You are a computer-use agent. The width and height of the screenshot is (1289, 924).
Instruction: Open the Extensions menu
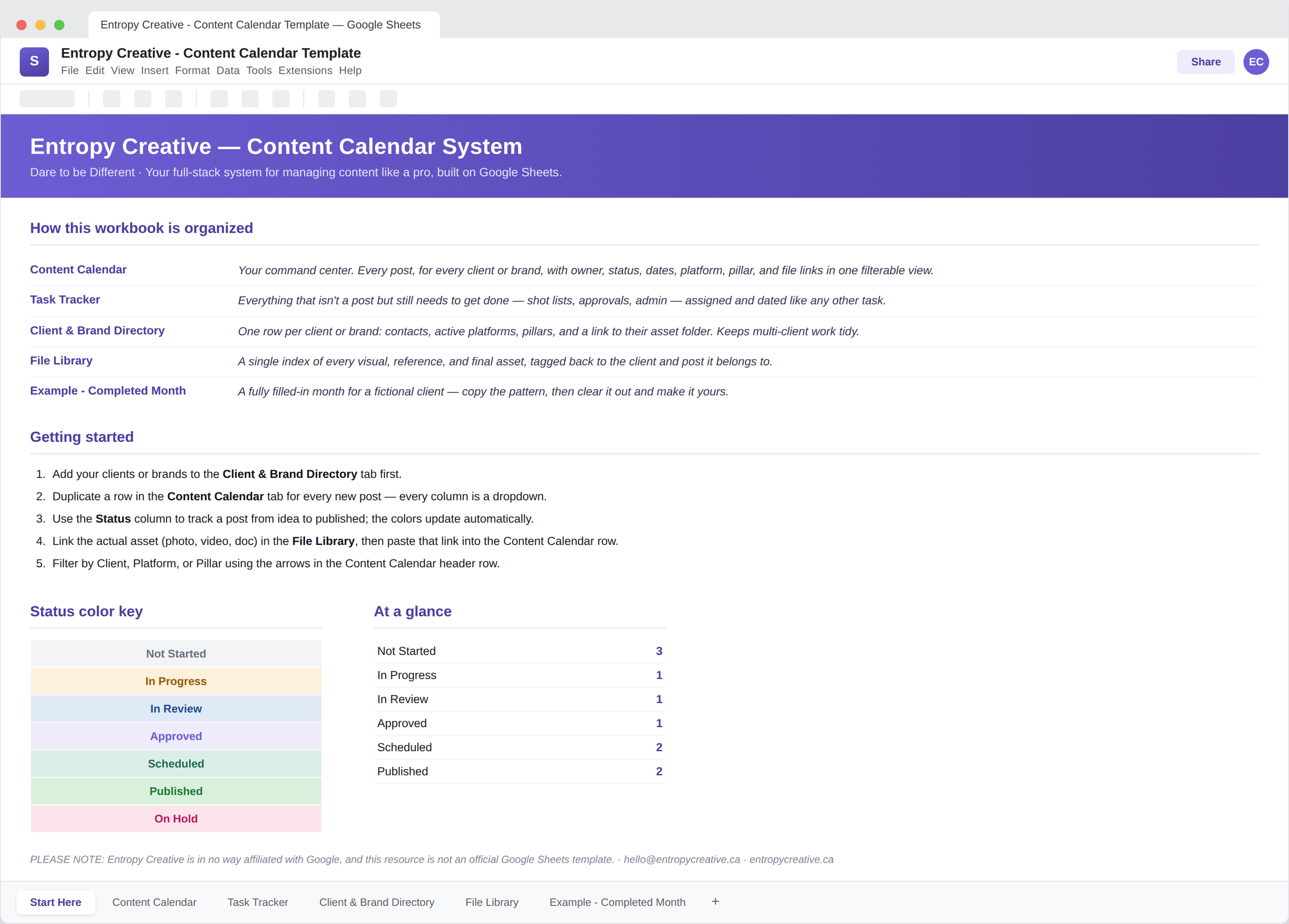click(305, 71)
